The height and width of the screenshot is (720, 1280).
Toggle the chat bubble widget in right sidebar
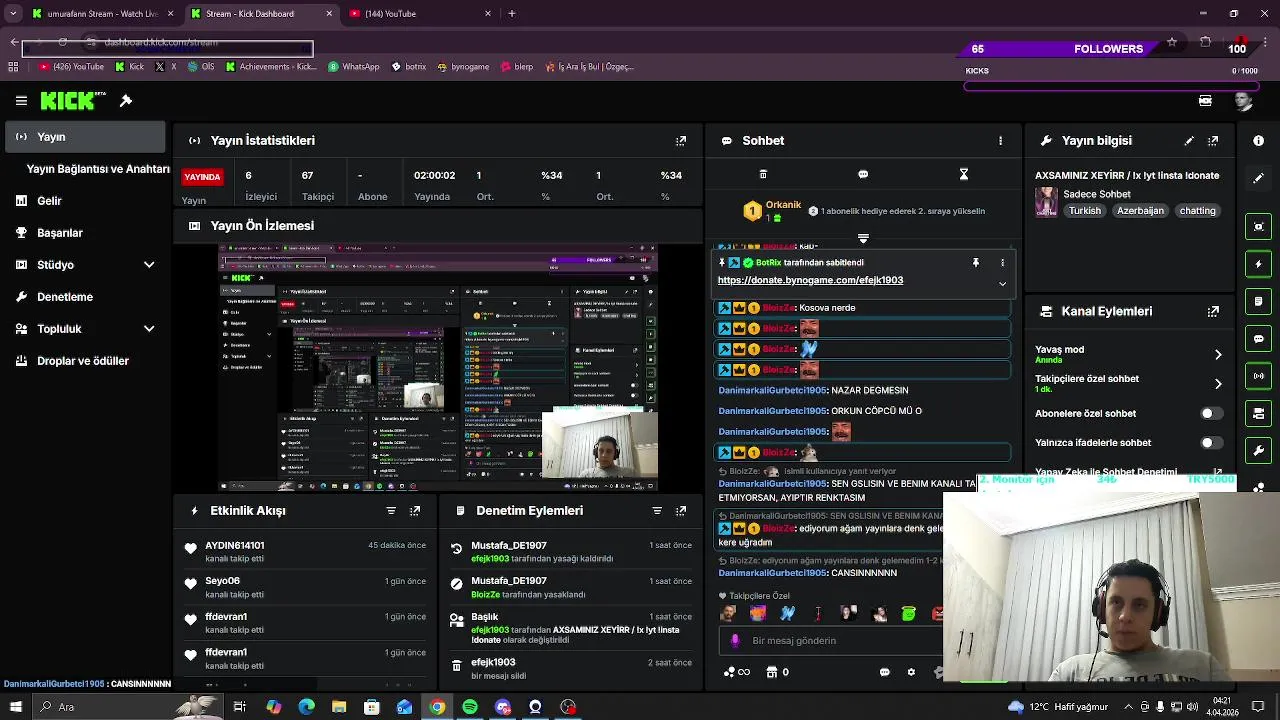(x=1259, y=339)
